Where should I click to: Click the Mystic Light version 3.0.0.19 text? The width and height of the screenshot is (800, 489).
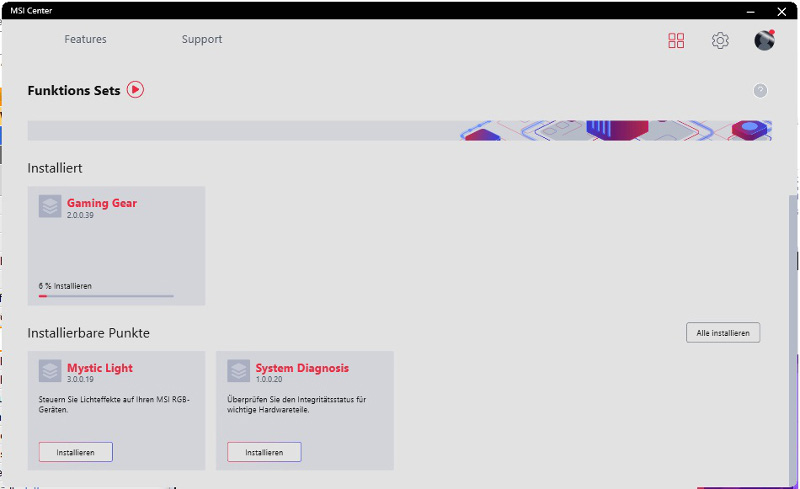click(80, 379)
